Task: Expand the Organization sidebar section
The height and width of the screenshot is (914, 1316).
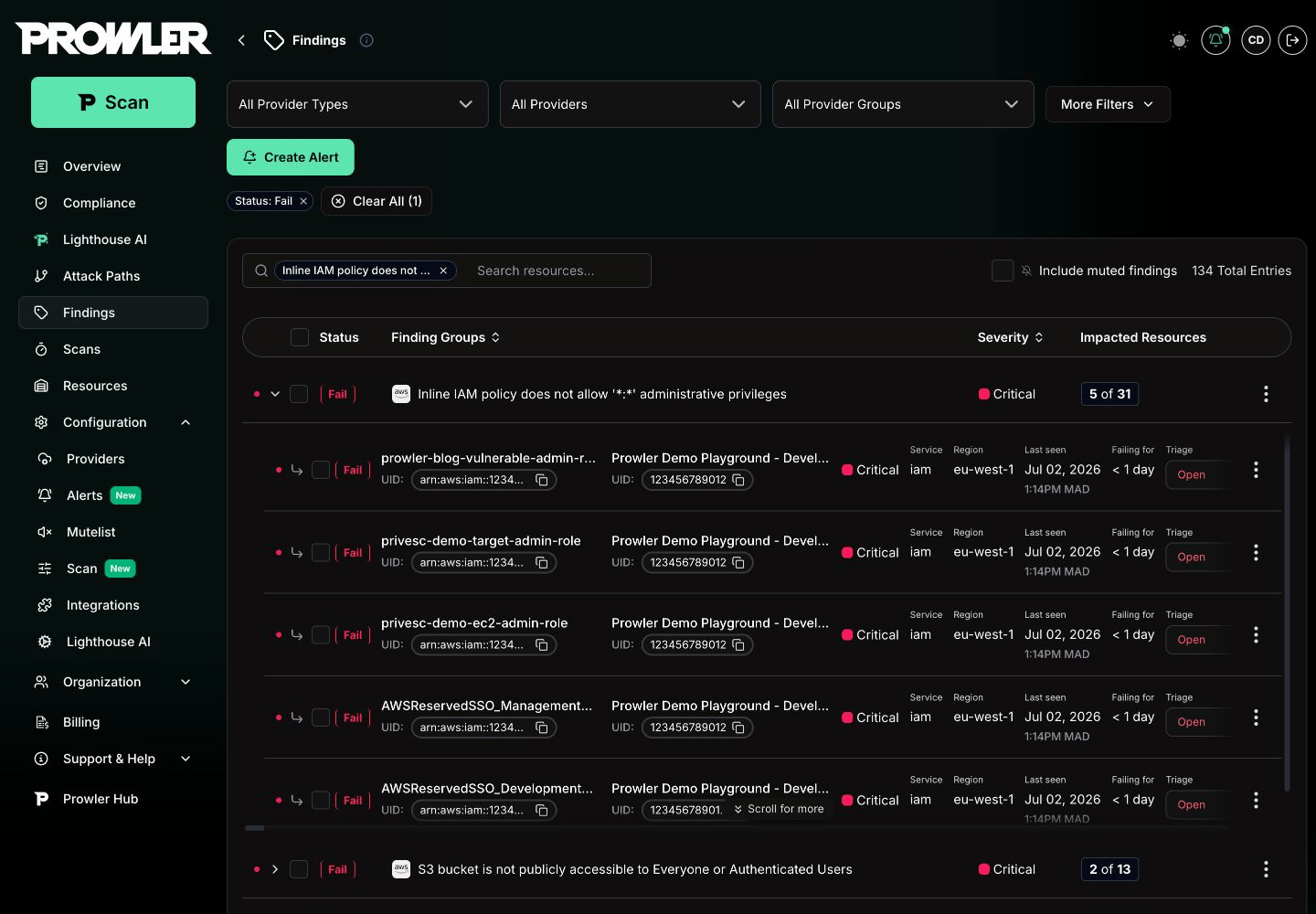Action: [x=186, y=682]
